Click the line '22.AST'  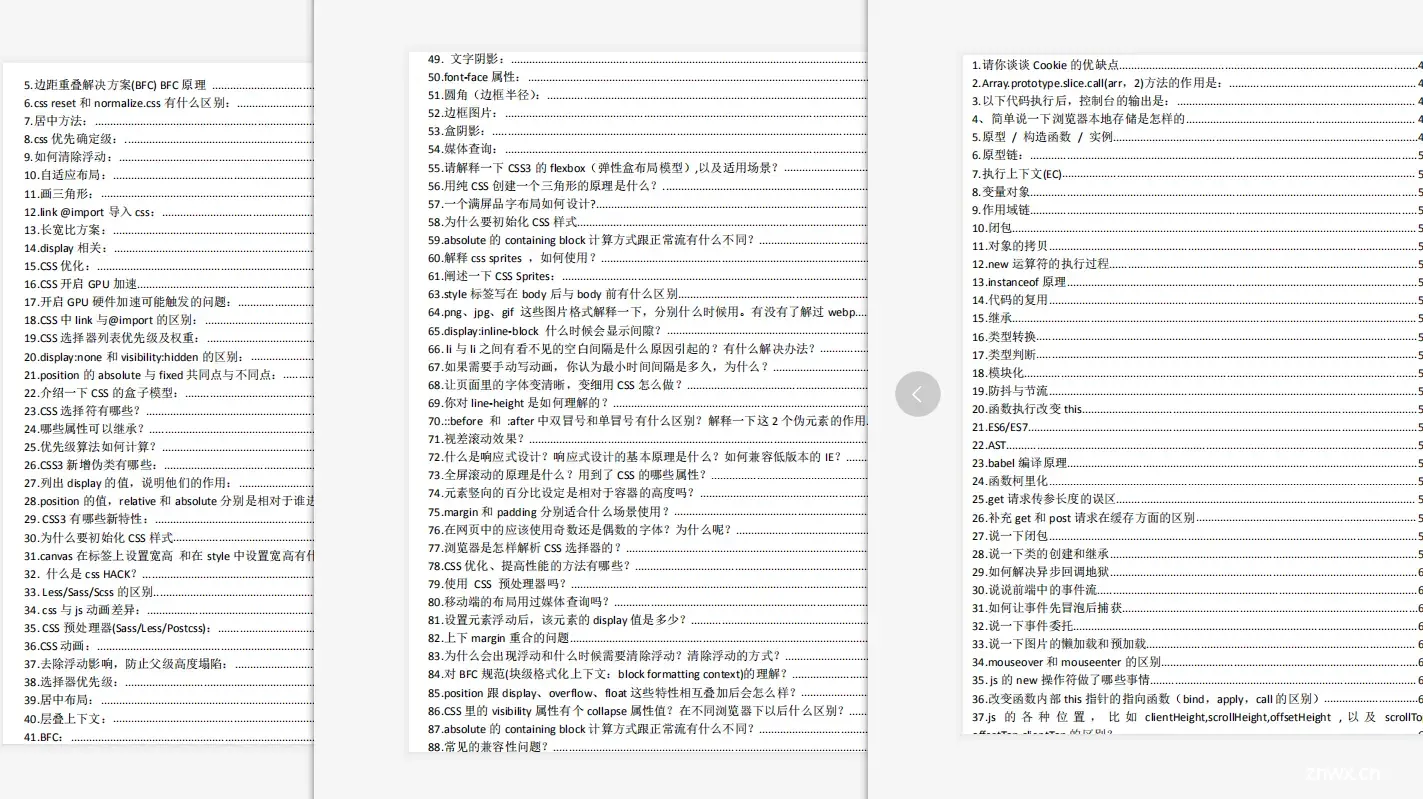tap(1197, 445)
